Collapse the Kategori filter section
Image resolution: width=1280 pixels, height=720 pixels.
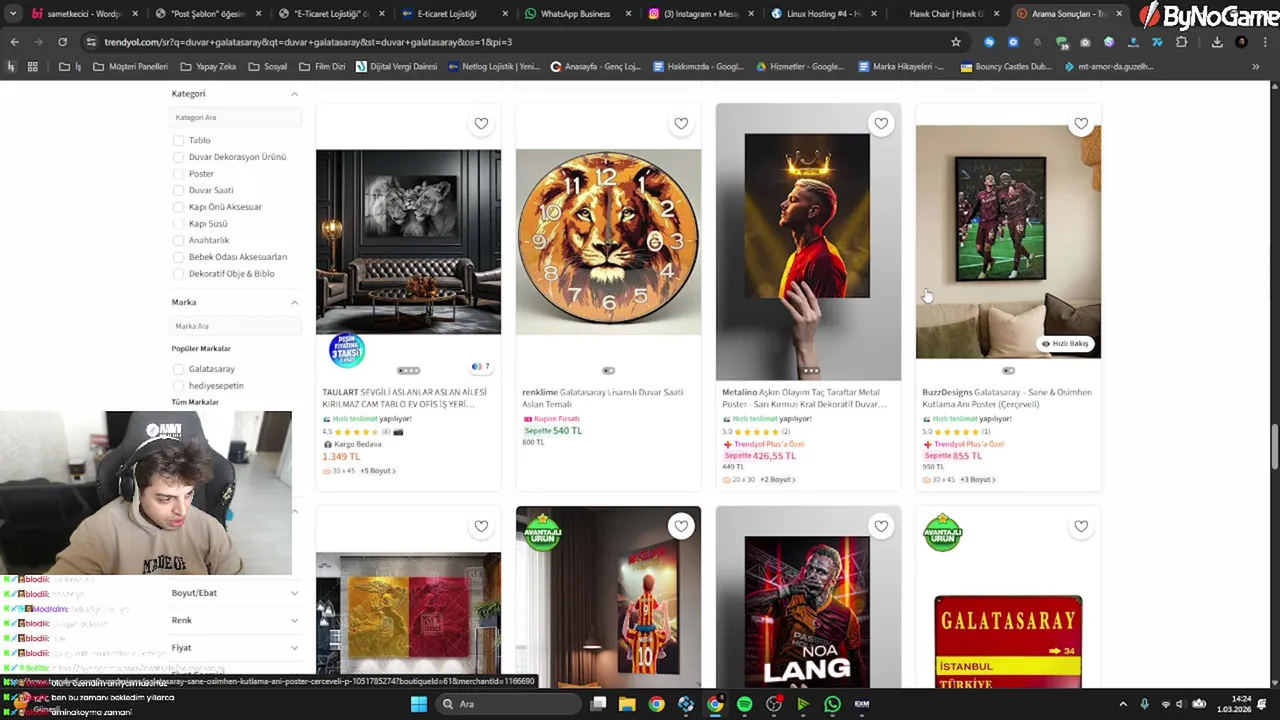294,94
